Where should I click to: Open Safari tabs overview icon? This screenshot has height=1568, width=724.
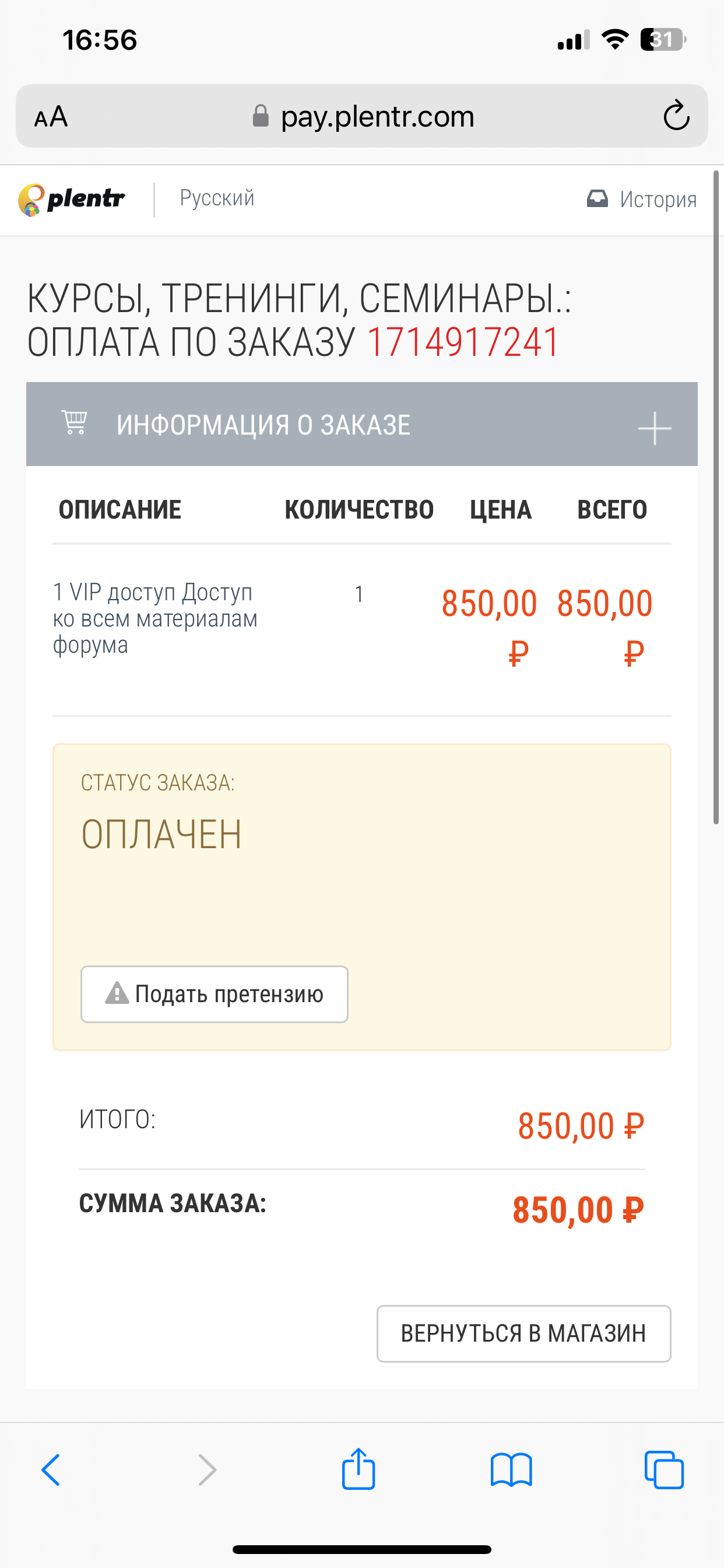tap(664, 1470)
